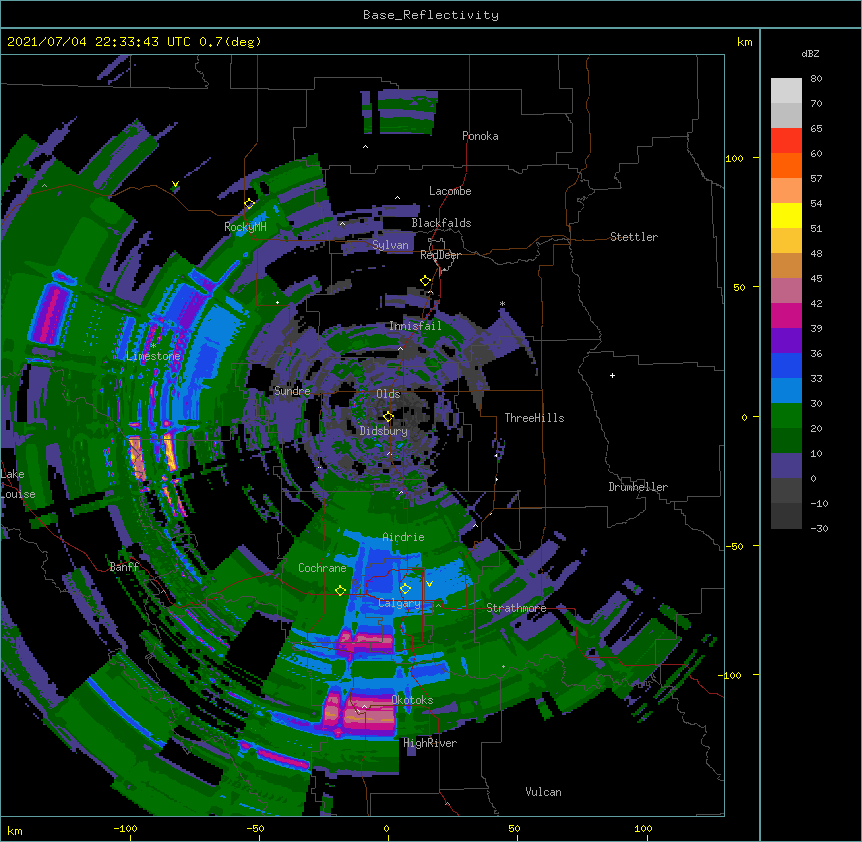
Task: Click the Lake Louise label
Action: coord(18,484)
